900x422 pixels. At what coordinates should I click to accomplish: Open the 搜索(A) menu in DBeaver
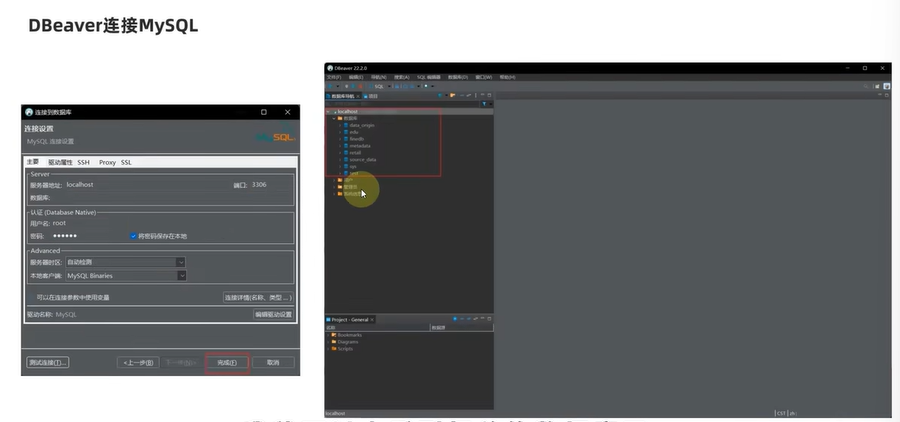pyautogui.click(x=401, y=77)
